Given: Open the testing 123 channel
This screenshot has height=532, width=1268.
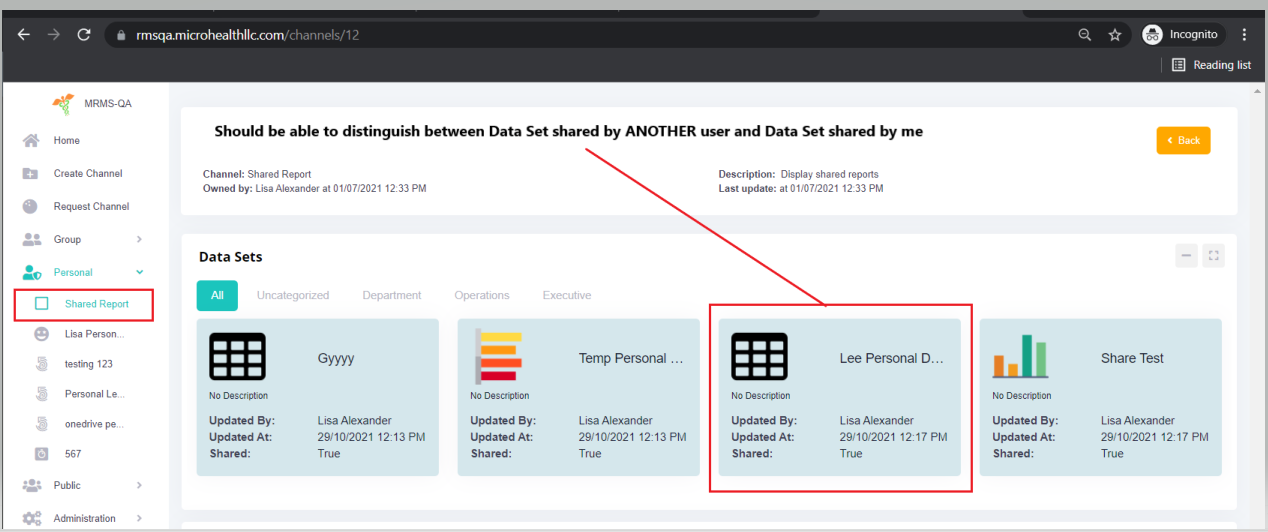Looking at the screenshot, I should [x=89, y=364].
